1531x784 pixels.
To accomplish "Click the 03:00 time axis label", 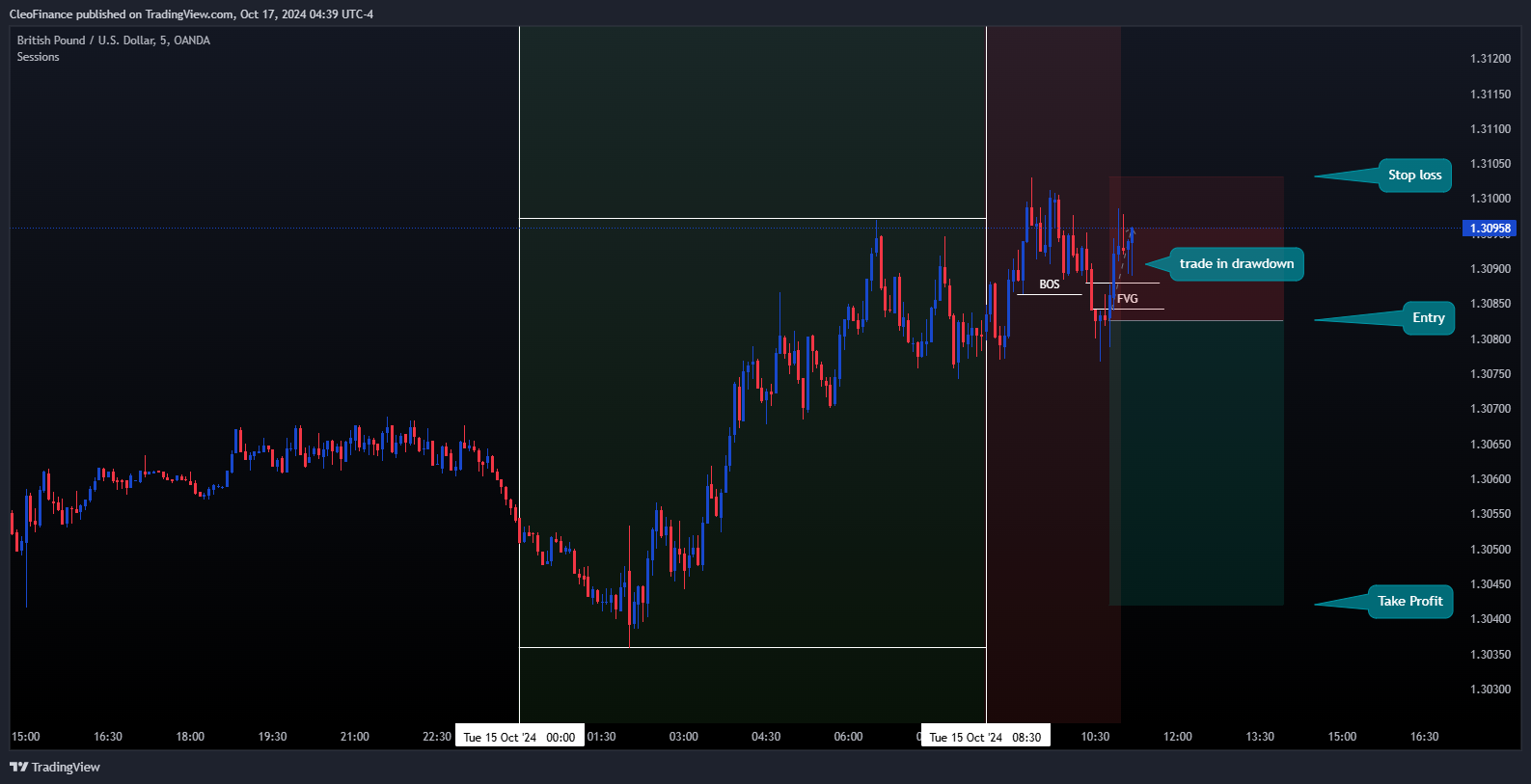I will click(684, 737).
